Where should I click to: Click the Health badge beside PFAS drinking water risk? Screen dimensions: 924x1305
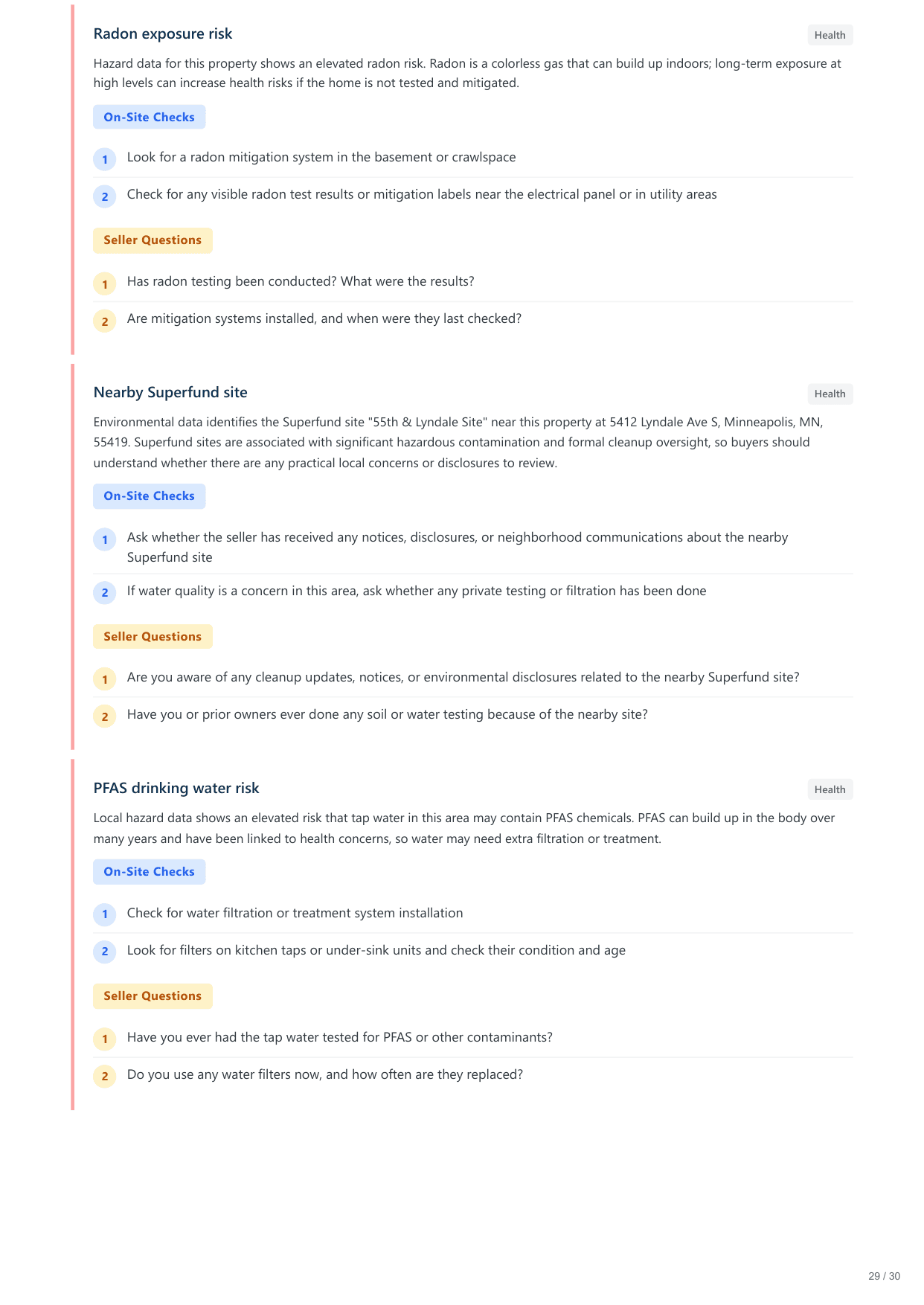pyautogui.click(x=830, y=789)
